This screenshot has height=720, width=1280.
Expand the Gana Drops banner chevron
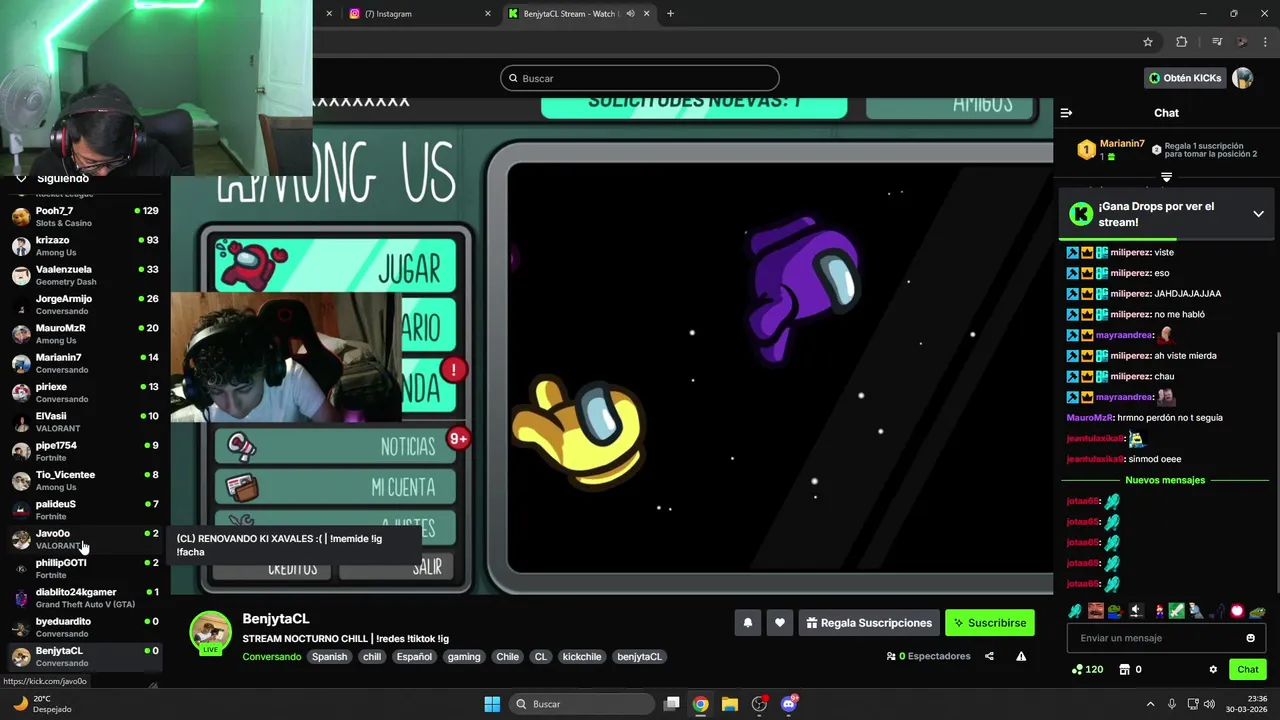coord(1258,214)
